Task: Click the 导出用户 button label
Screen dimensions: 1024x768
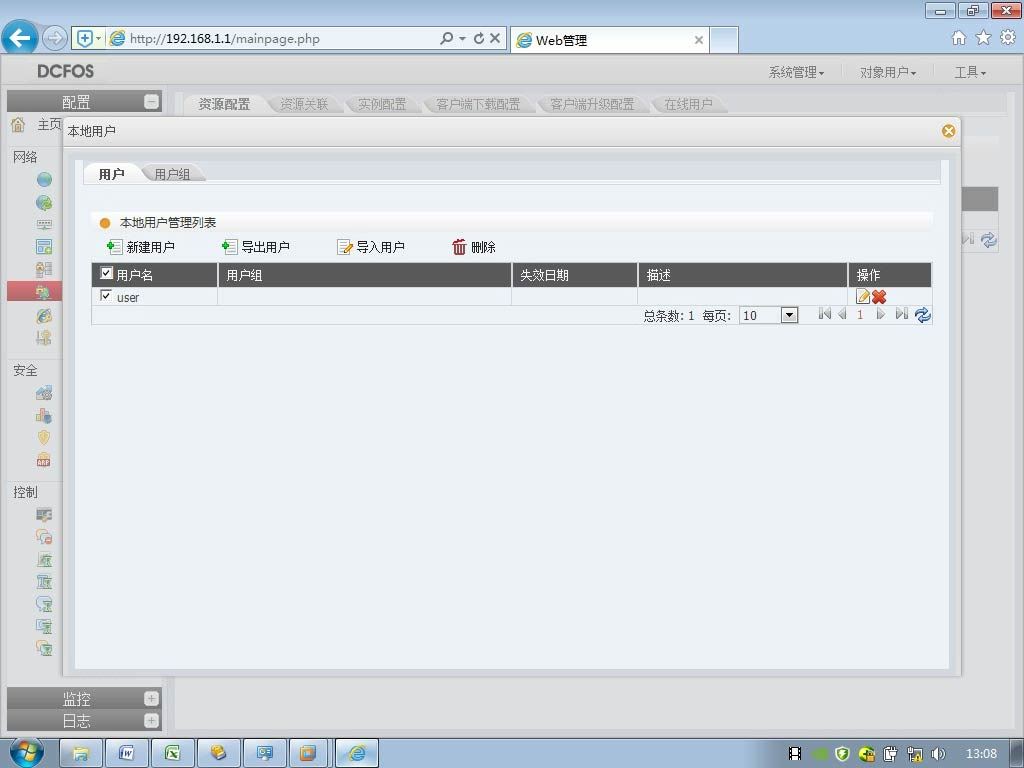Action: (x=265, y=248)
